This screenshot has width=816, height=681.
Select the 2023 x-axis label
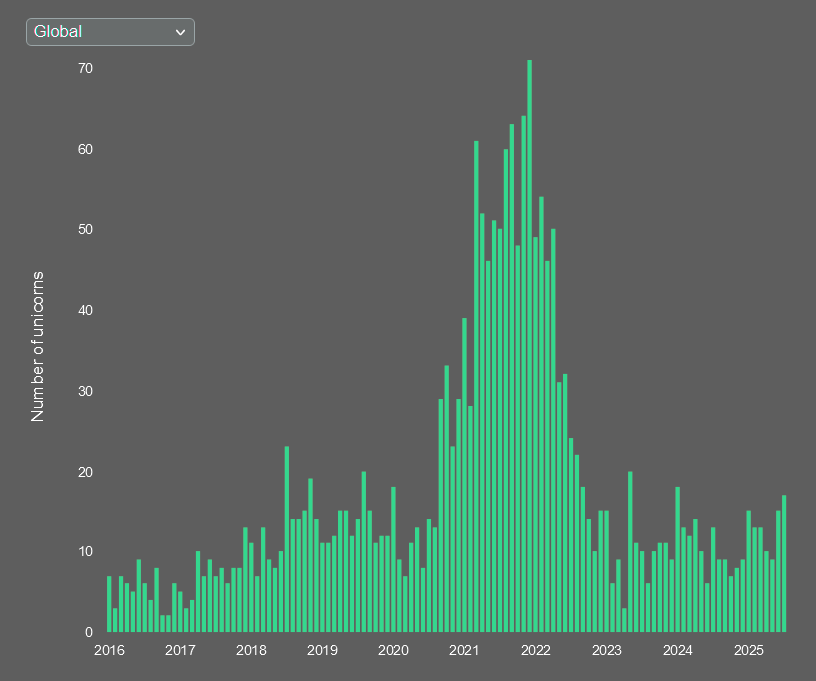pyautogui.click(x=607, y=650)
